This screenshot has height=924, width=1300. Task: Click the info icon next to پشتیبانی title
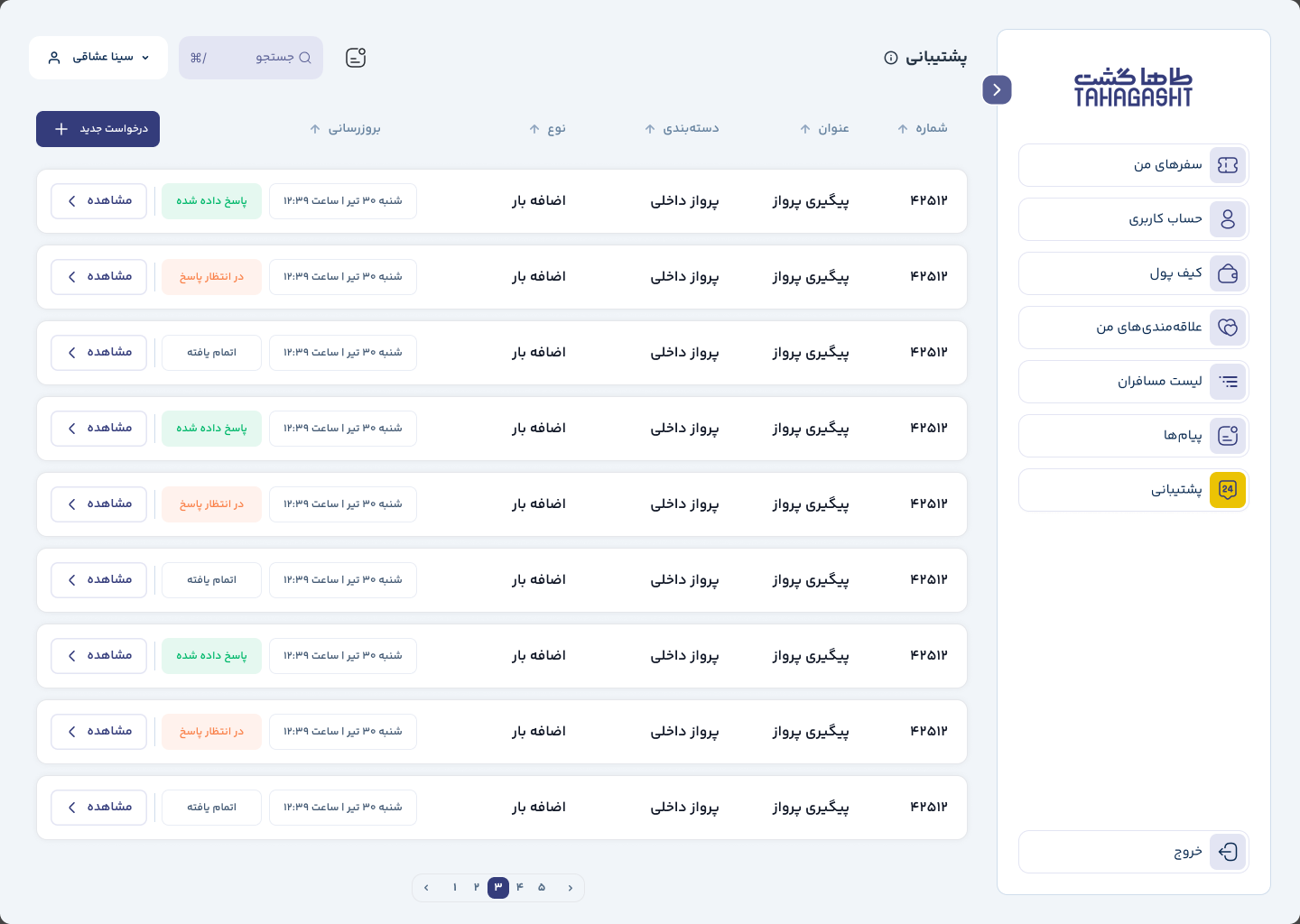[x=891, y=58]
